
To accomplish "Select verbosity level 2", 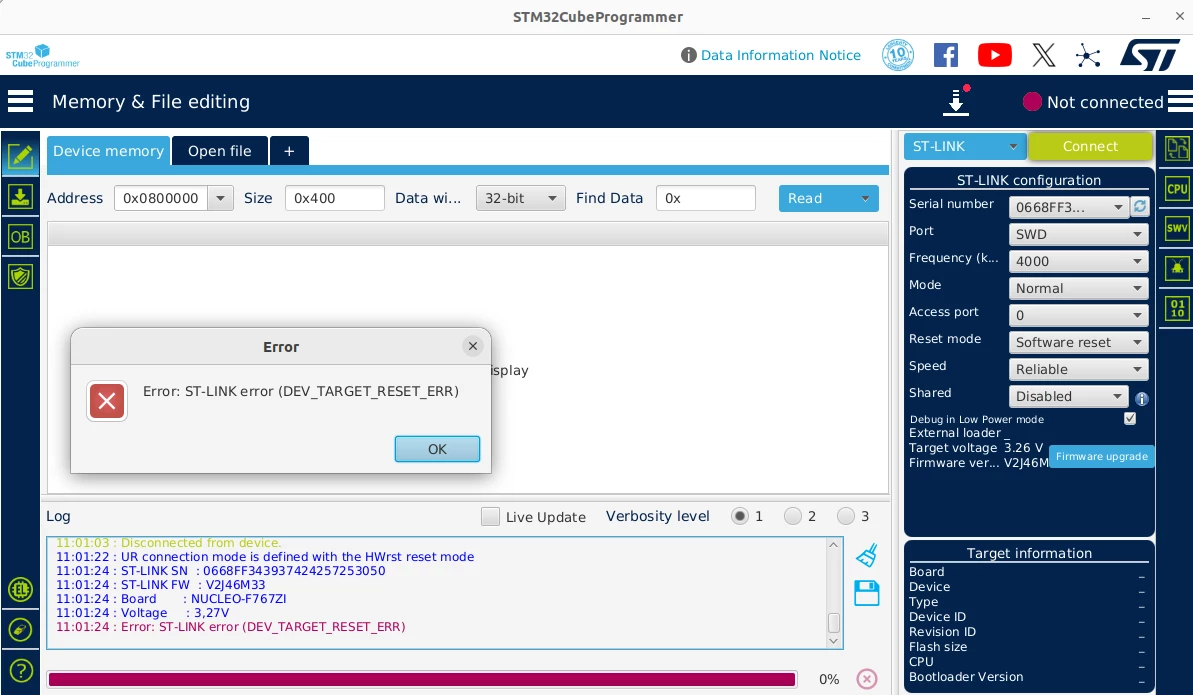I will point(793,516).
